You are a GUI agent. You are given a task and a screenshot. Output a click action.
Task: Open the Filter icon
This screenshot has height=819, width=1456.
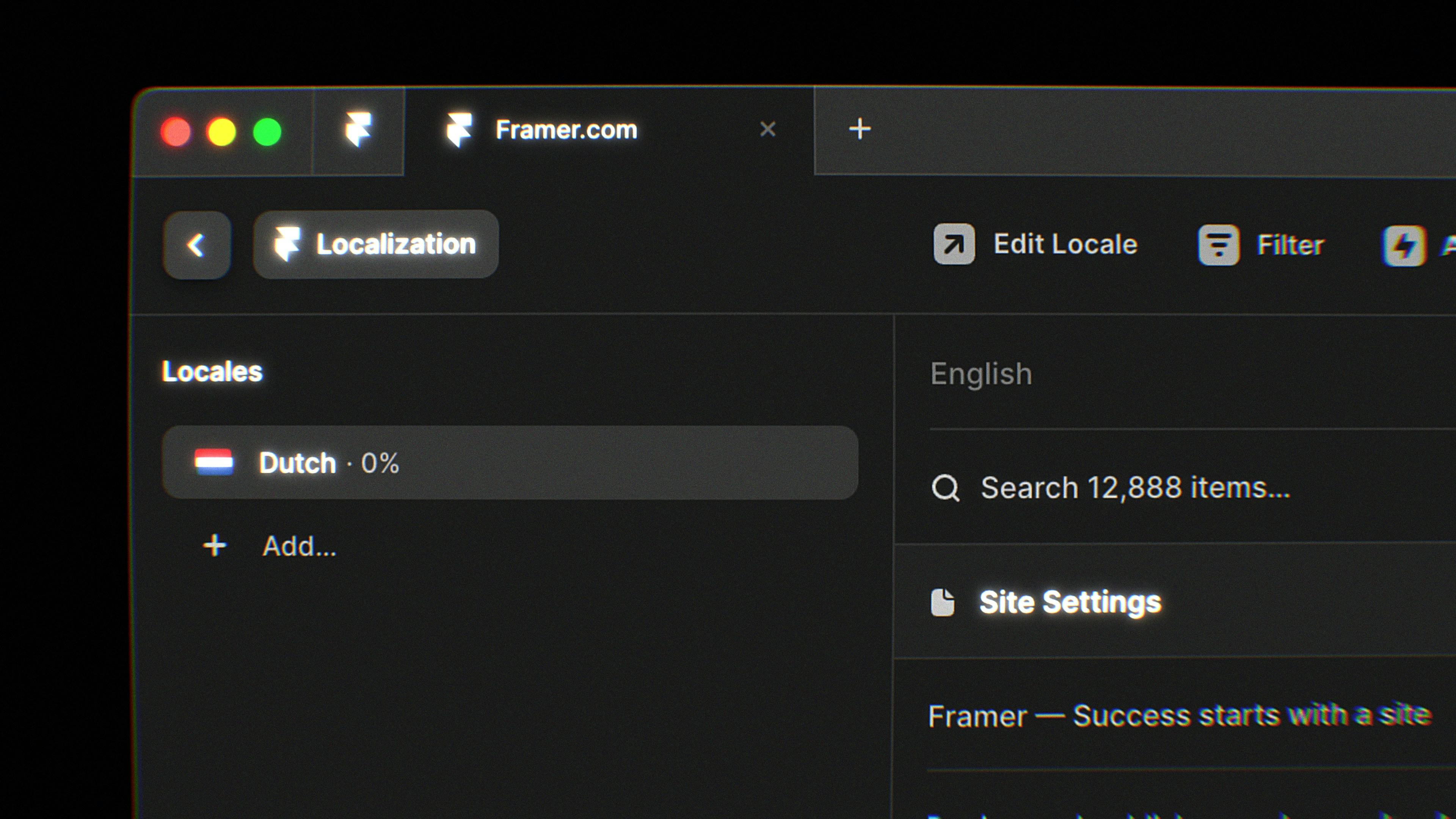click(1219, 245)
